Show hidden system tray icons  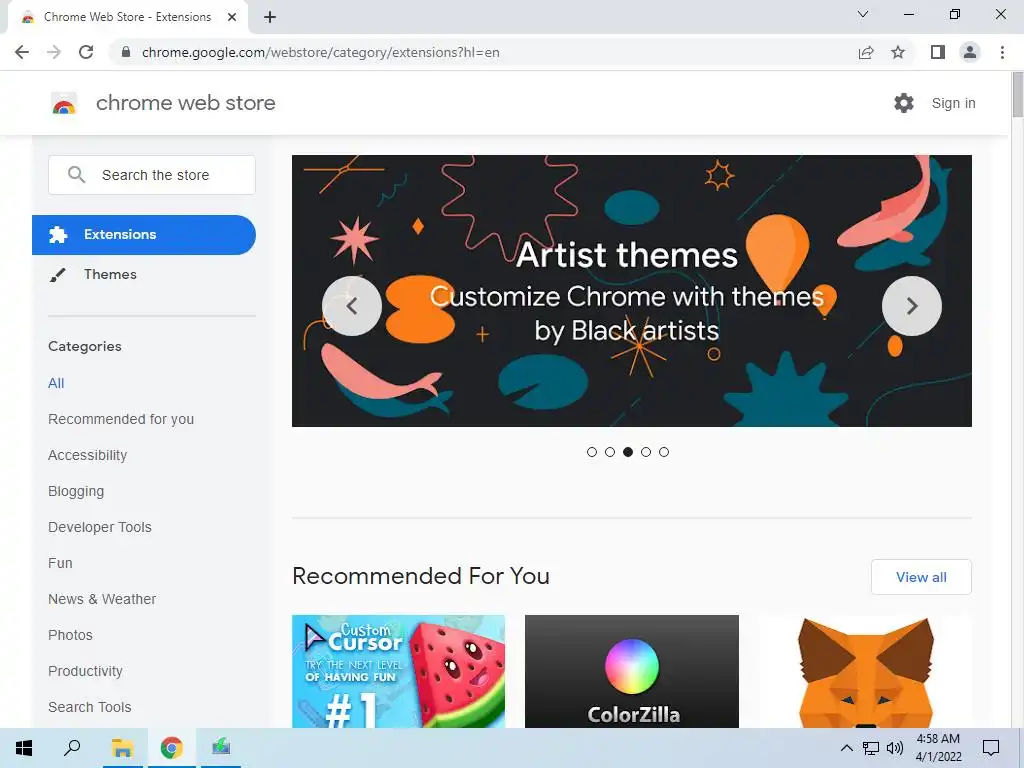846,748
